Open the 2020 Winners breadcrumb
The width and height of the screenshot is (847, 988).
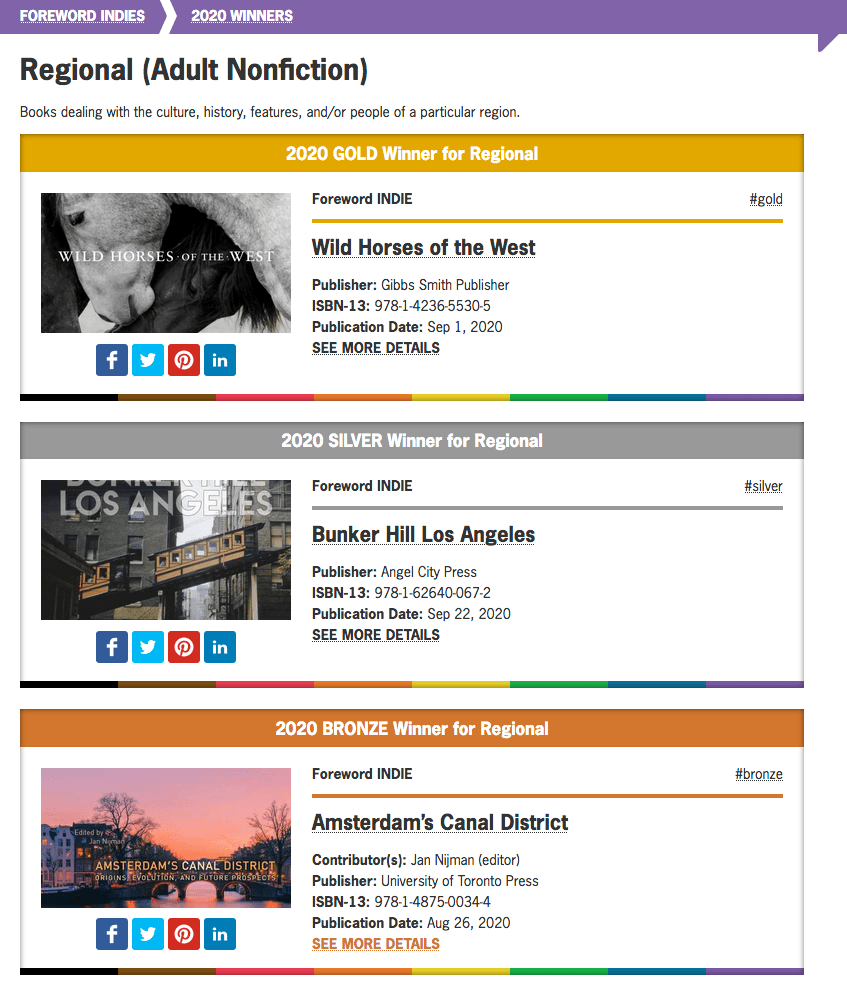242,16
